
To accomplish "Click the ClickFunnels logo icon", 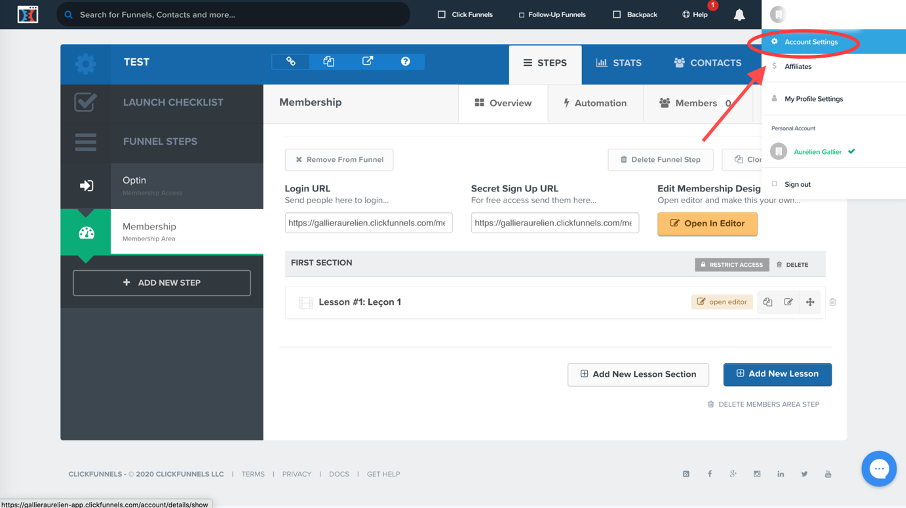I will pyautogui.click(x=27, y=14).
